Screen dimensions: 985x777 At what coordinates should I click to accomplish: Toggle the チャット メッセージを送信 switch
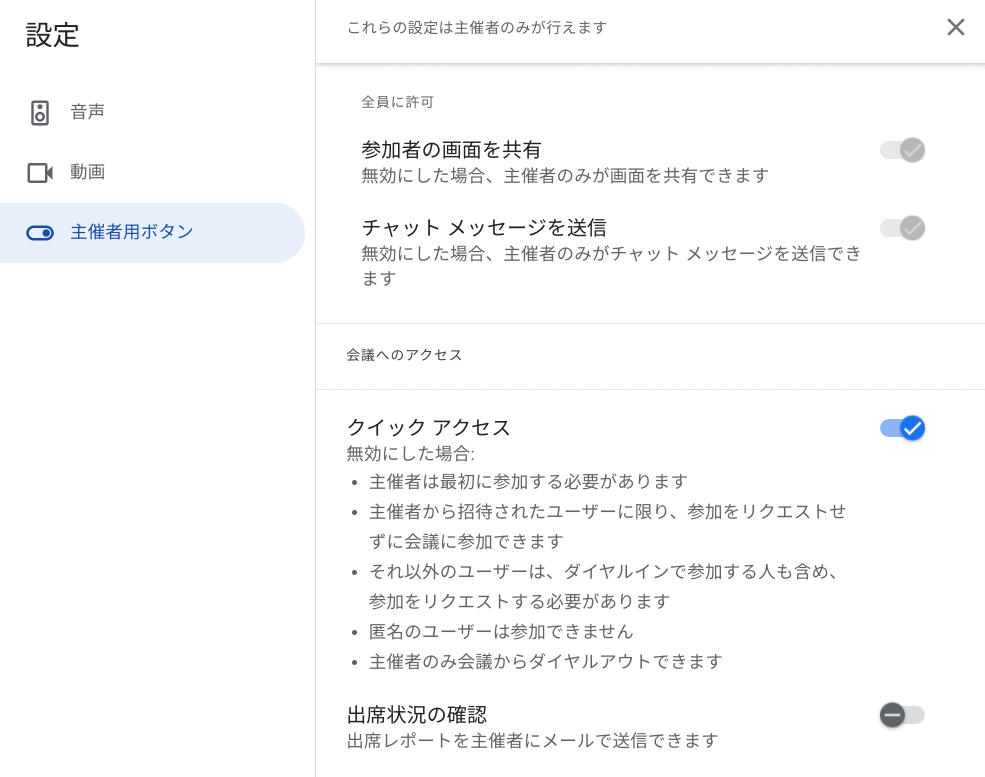pyautogui.click(x=902, y=228)
